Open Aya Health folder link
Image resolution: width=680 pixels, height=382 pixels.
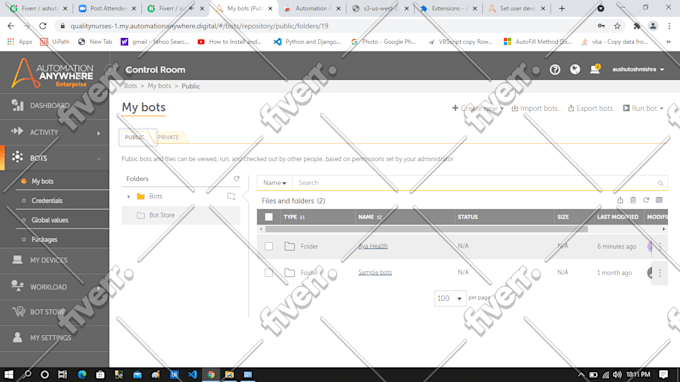pos(373,246)
